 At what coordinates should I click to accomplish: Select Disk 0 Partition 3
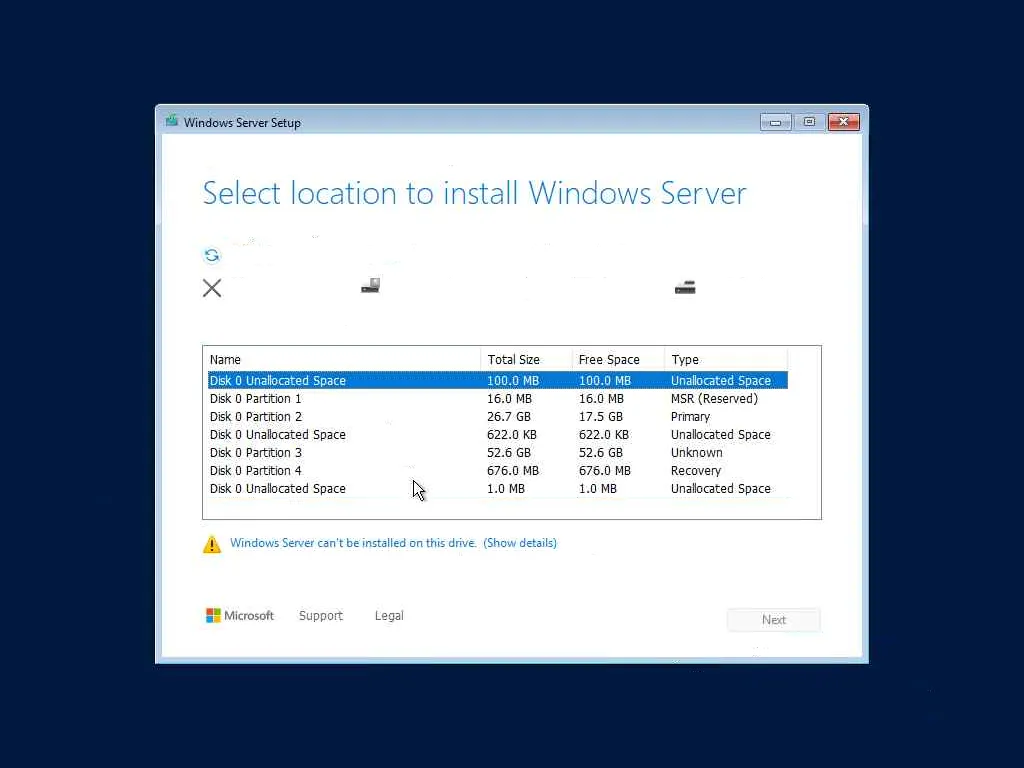[x=498, y=453]
